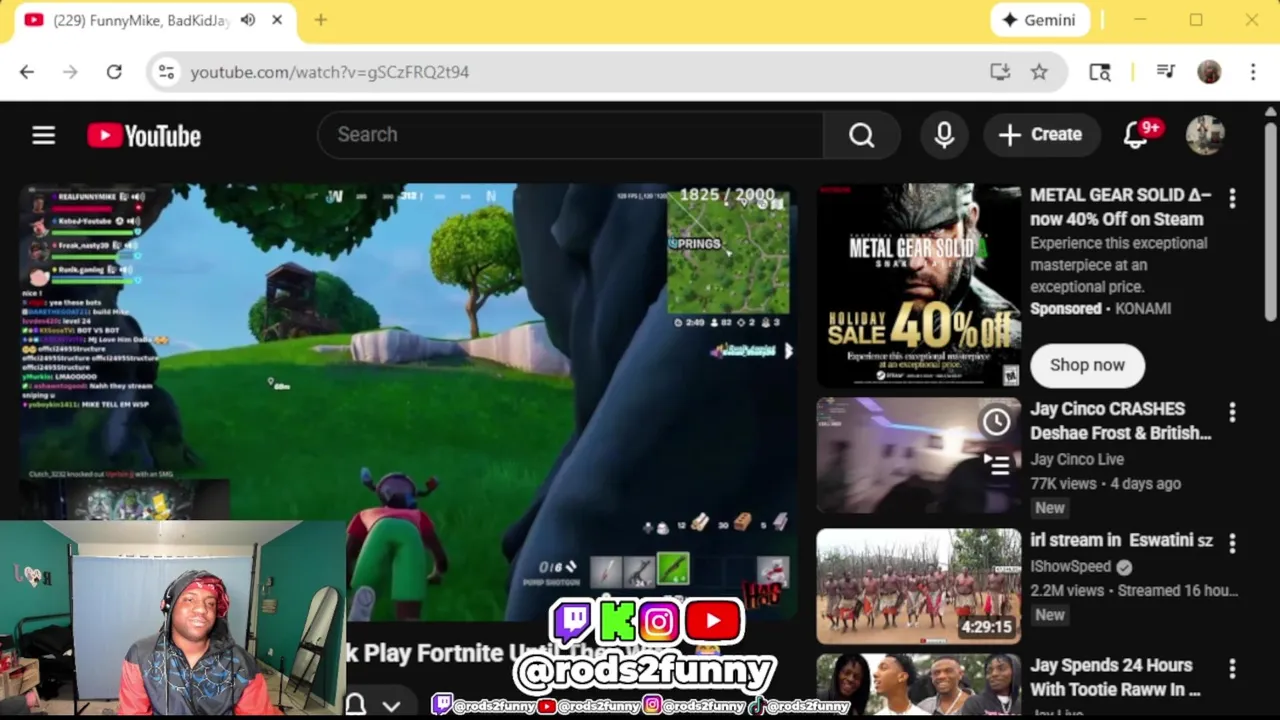Image resolution: width=1280 pixels, height=720 pixels.
Task: Add Jay Cinco video to Watch later
Action: [x=997, y=422]
